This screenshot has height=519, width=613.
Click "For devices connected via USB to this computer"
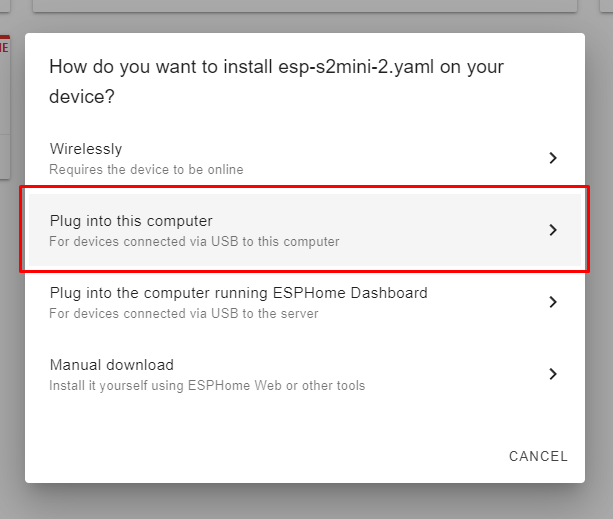(x=194, y=242)
